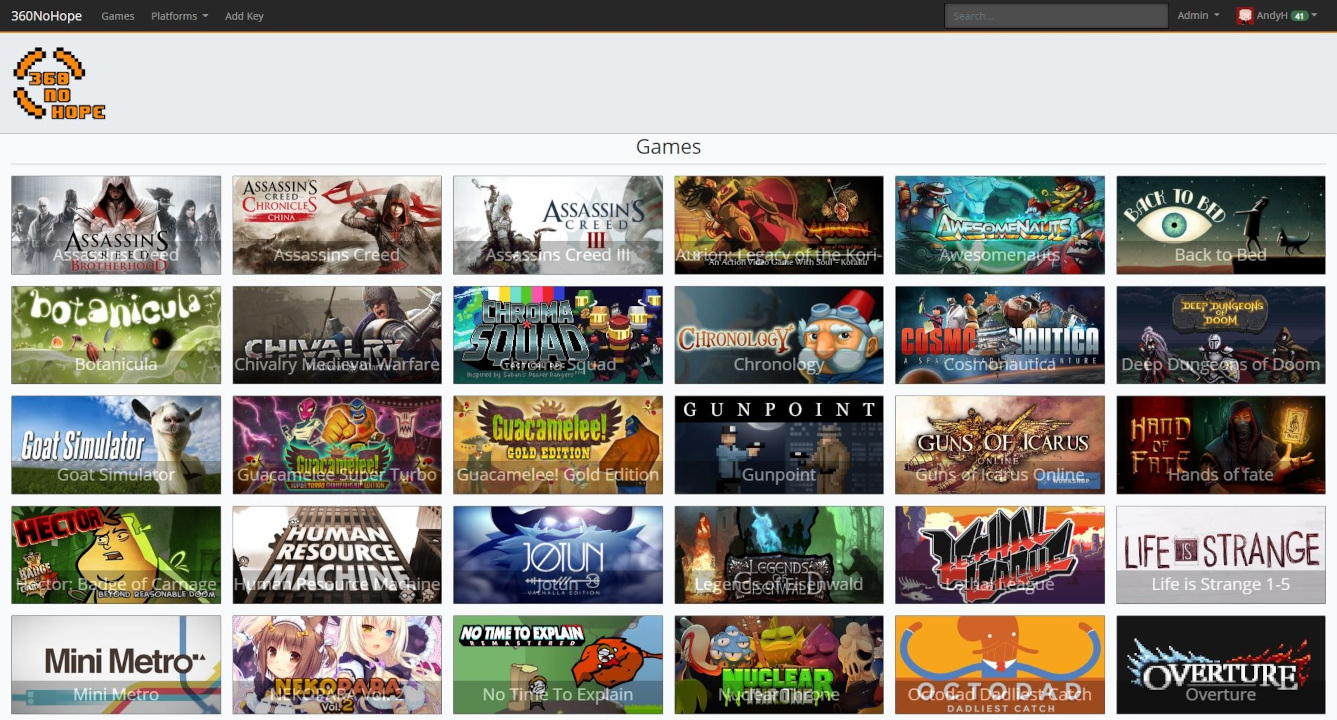
Task: Select Guns of Icarus Online card
Action: 1000,445
